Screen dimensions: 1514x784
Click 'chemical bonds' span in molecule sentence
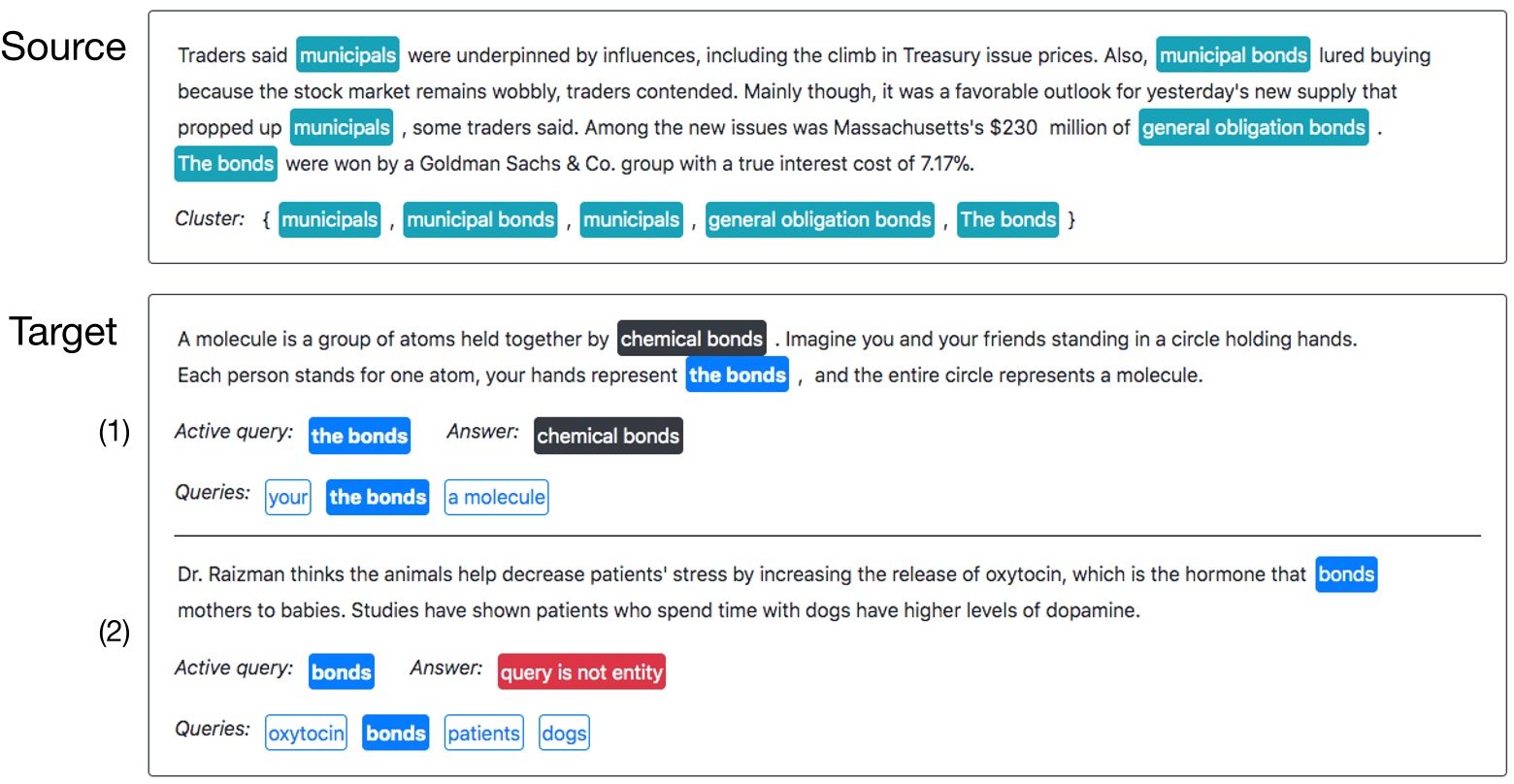click(x=691, y=340)
